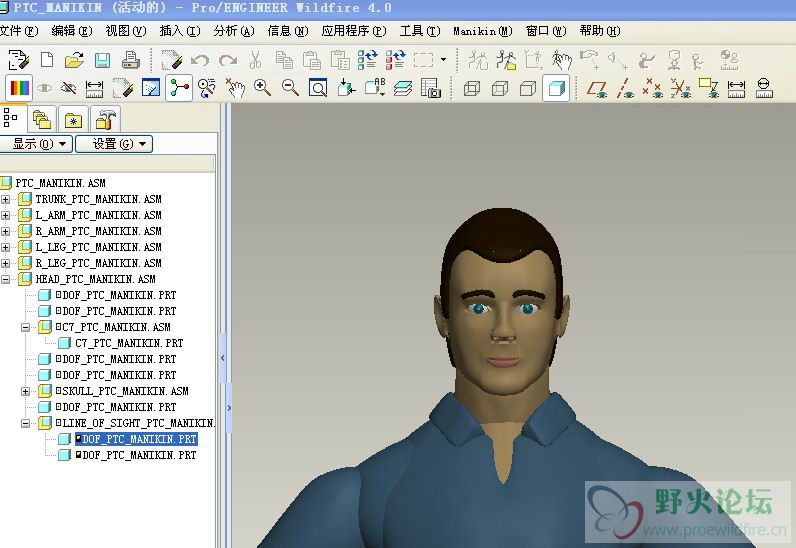This screenshot has width=796, height=548.
Task: Click the redo arrow icon
Action: 228,60
